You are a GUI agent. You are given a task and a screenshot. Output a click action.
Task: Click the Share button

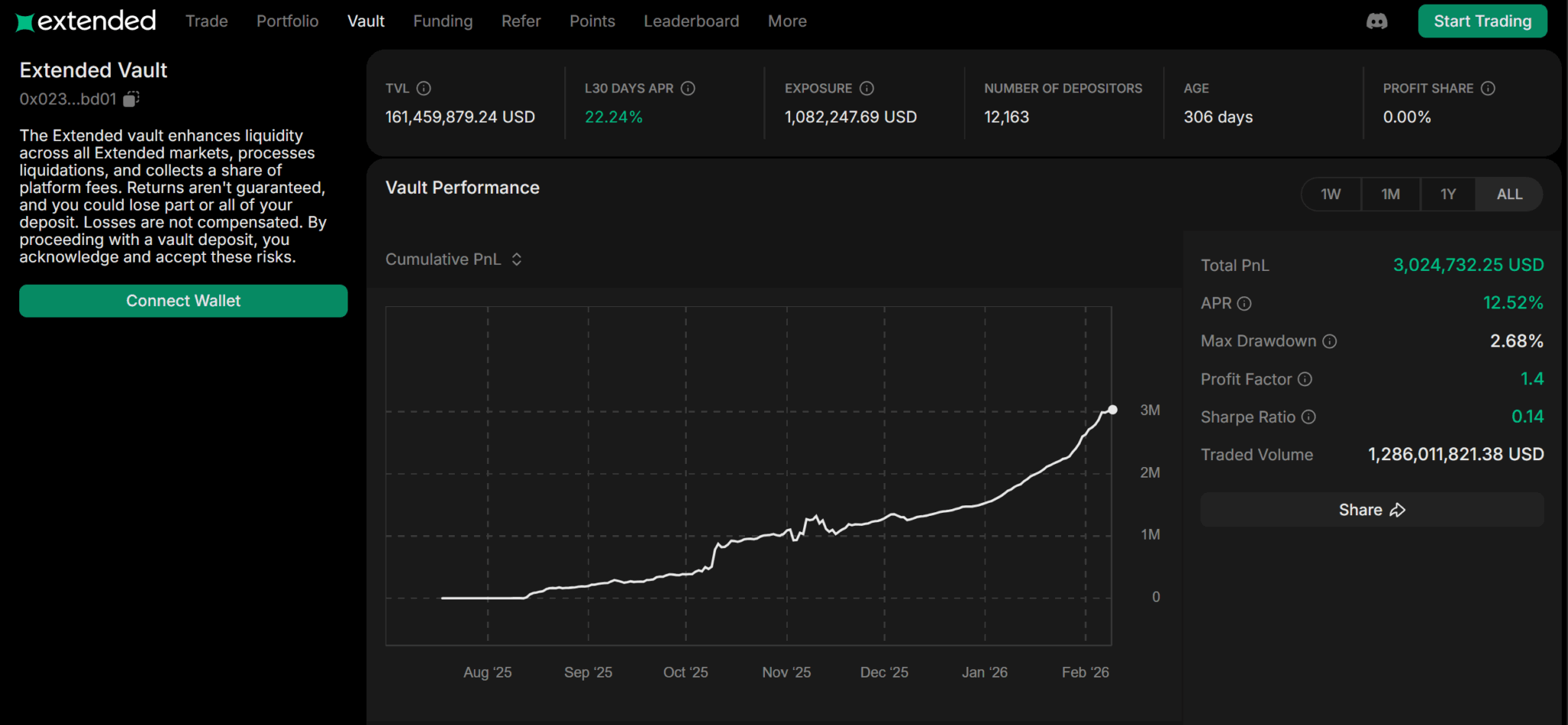[1372, 510]
